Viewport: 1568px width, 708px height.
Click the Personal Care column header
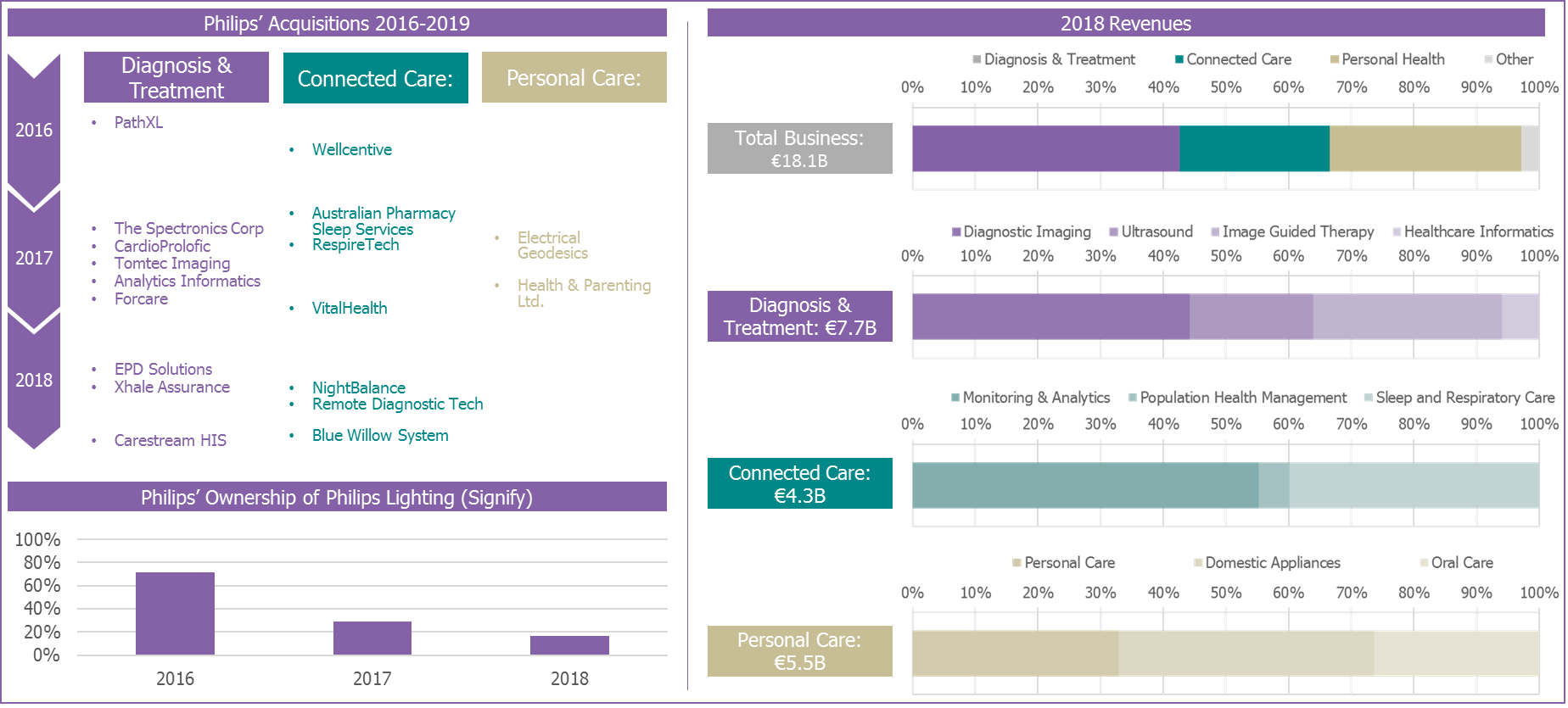point(574,77)
